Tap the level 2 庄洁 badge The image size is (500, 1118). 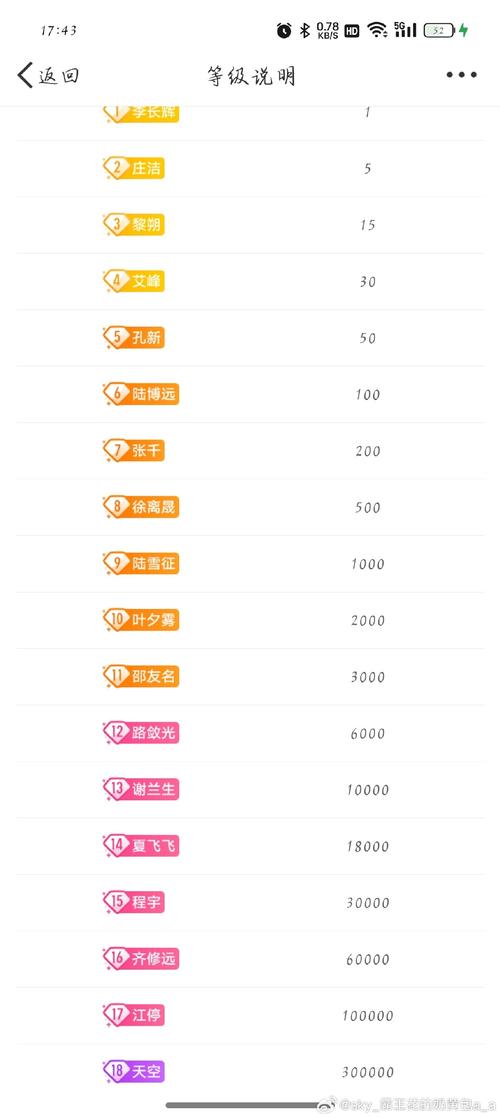coord(134,168)
